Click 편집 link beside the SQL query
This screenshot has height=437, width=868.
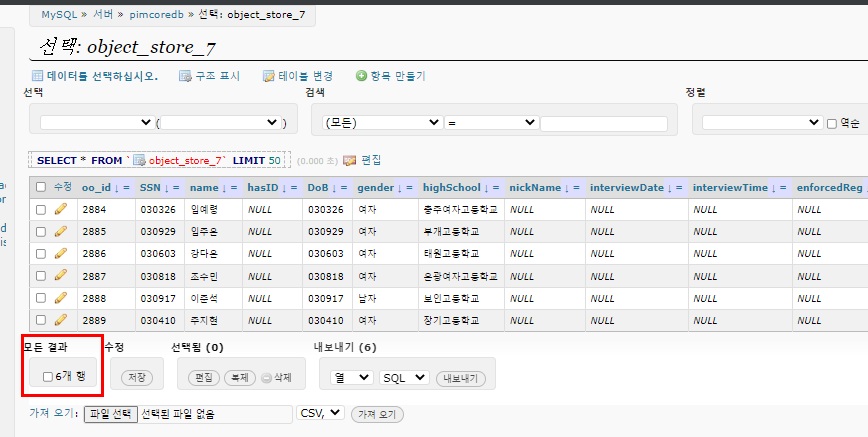point(371,160)
